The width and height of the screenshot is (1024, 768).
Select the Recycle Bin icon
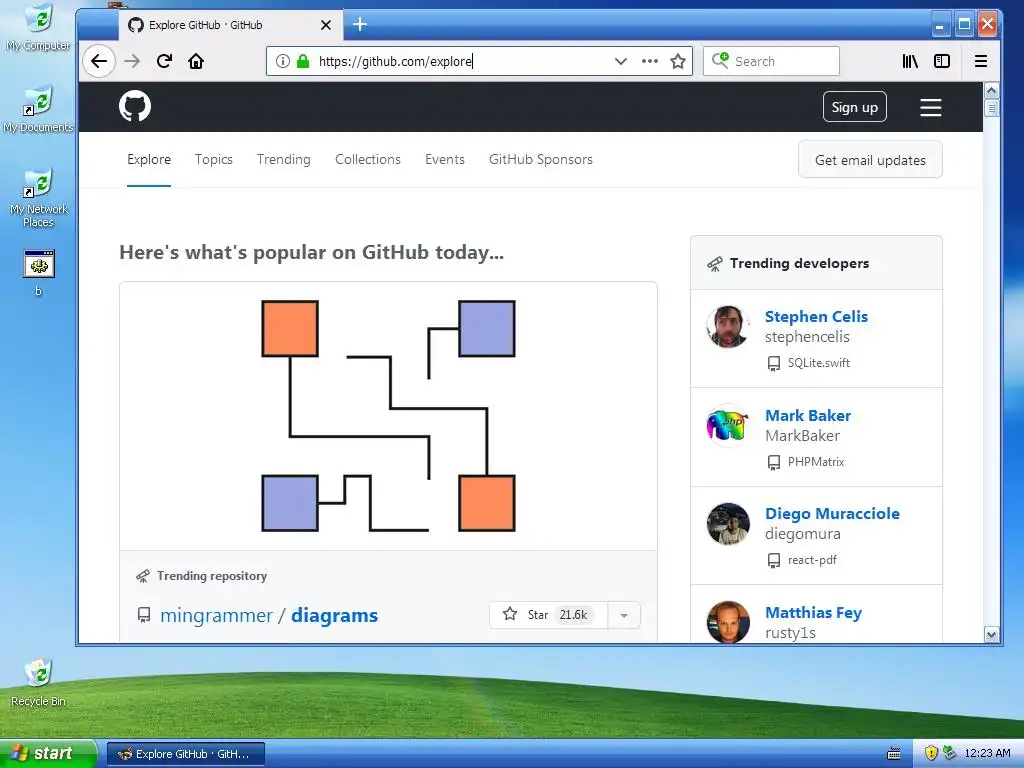(39, 683)
